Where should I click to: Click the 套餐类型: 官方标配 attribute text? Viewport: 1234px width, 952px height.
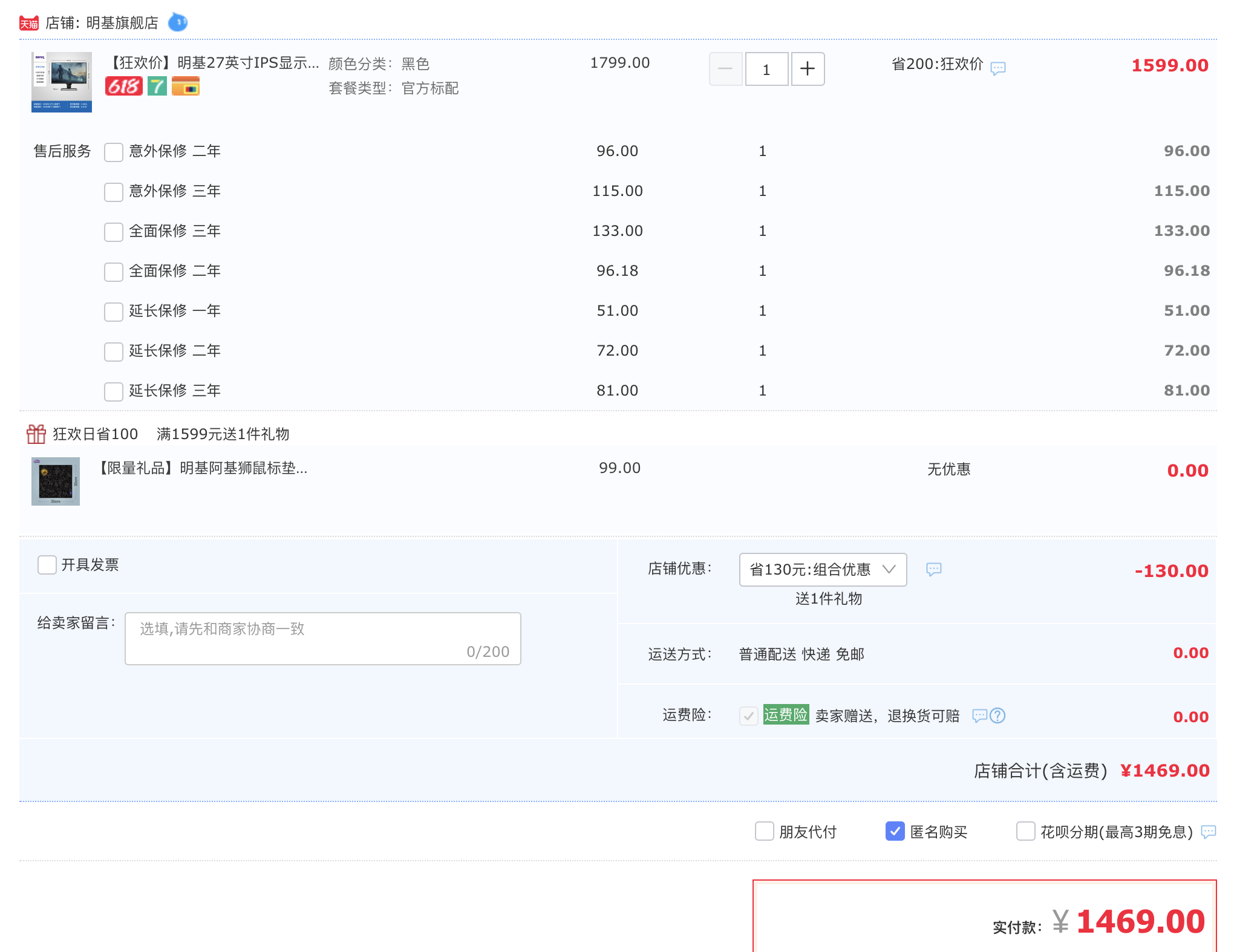click(394, 88)
